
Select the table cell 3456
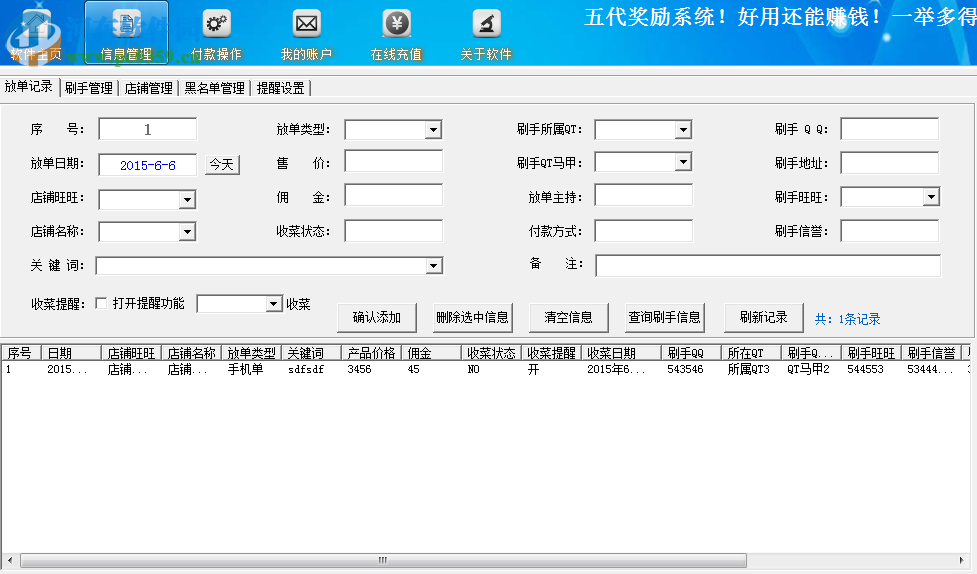tap(360, 370)
